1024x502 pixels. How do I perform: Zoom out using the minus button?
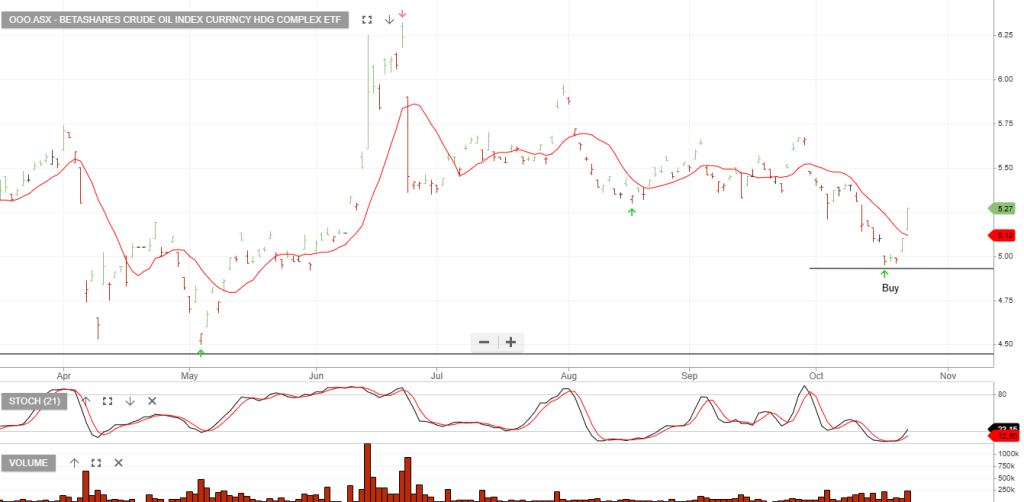[x=484, y=342]
